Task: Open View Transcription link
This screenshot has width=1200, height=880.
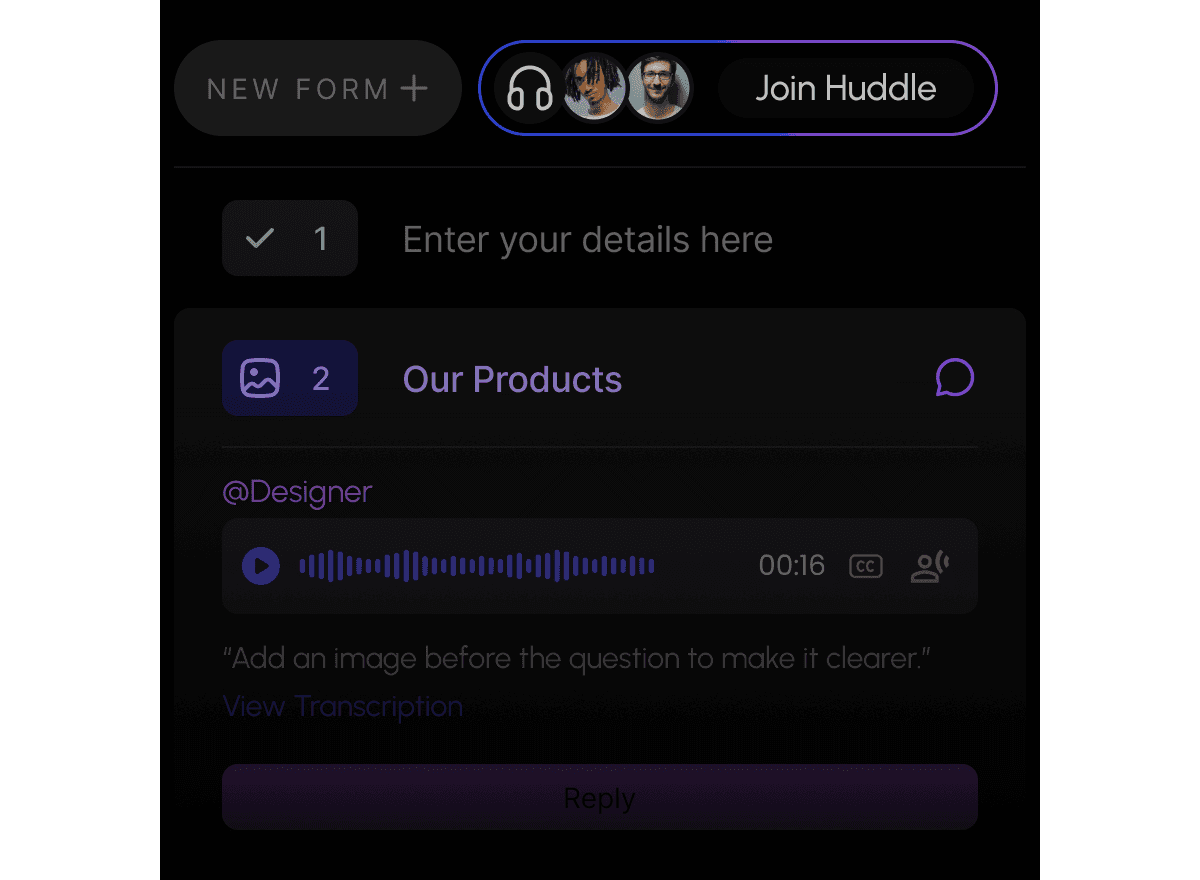Action: (x=343, y=706)
